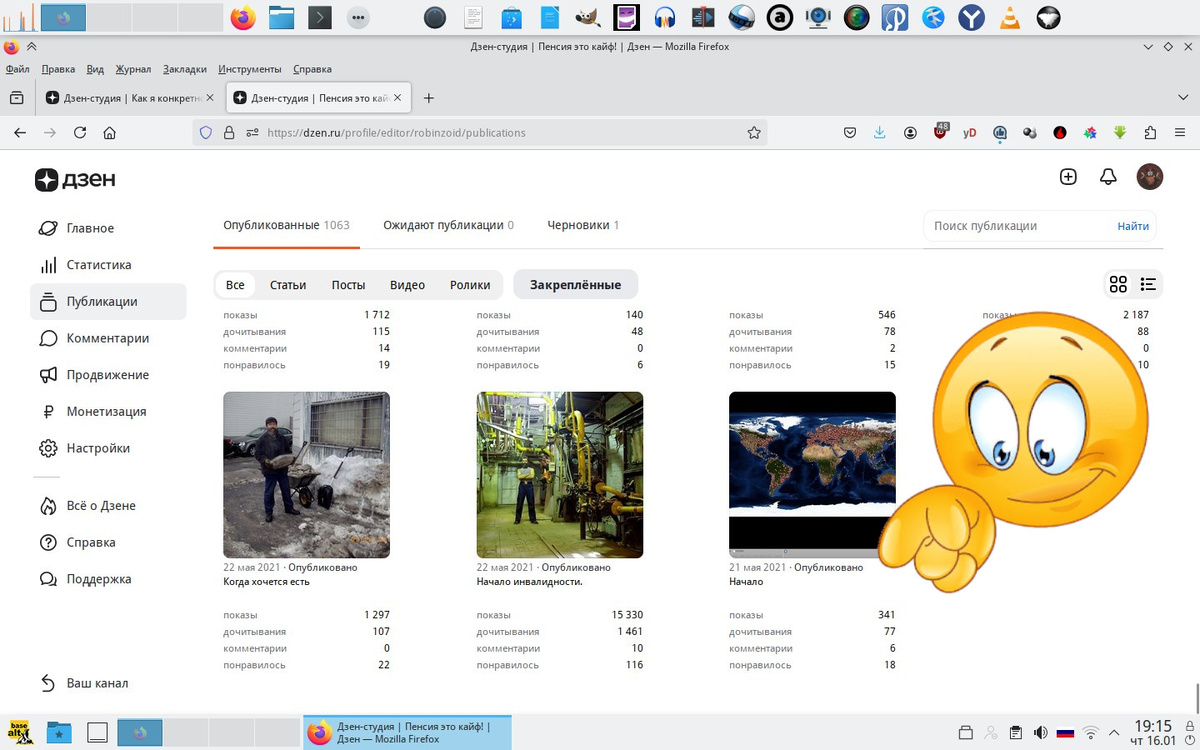Open Справка help item in Dzen sidebar
Image resolution: width=1200 pixels, height=750 pixels.
[x=91, y=542]
